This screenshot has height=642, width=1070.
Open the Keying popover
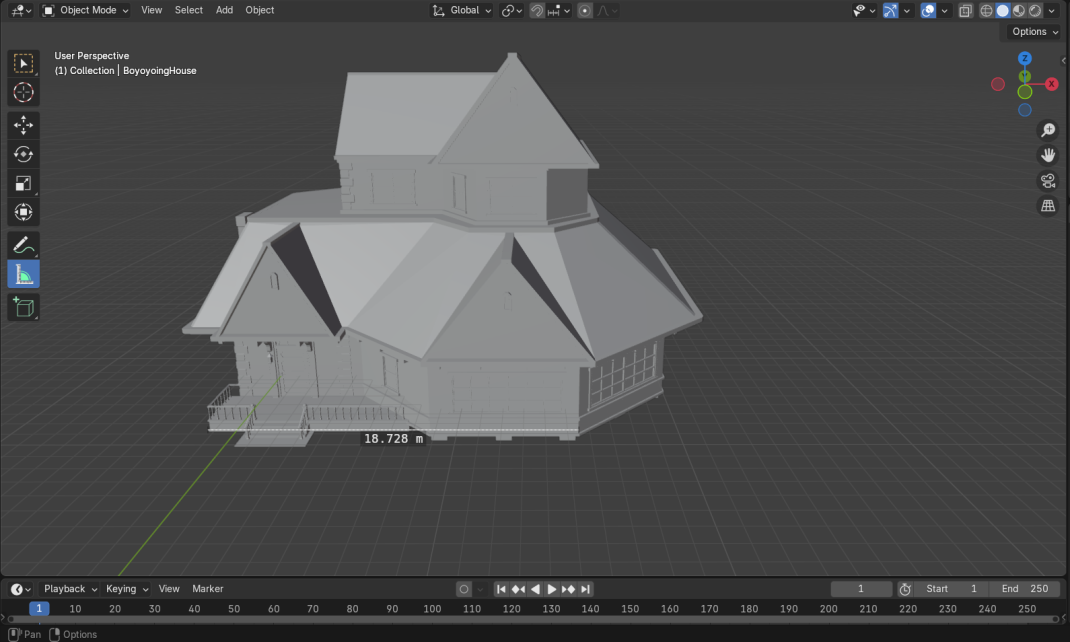click(127, 589)
